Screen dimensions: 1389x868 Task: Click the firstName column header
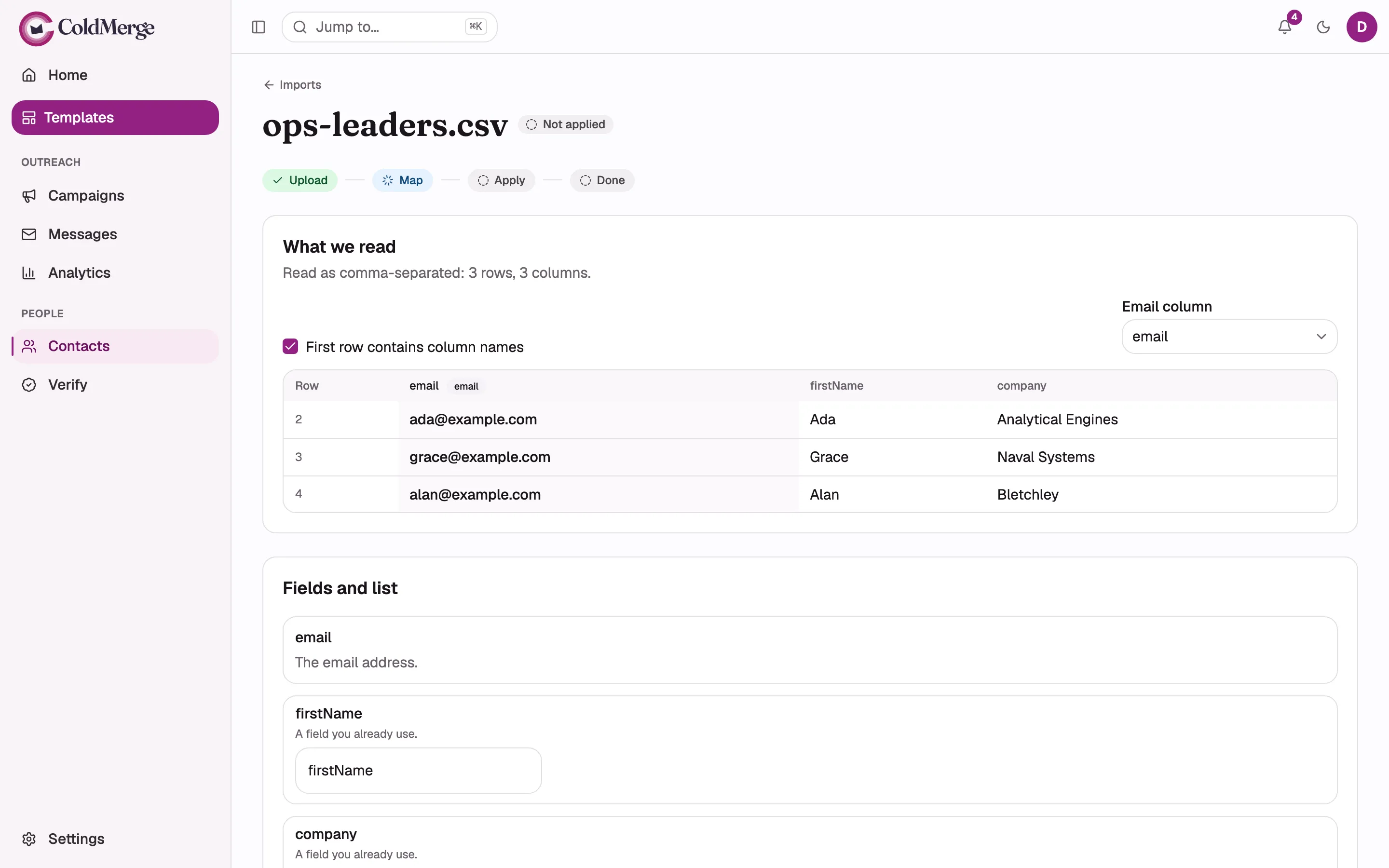pyautogui.click(x=836, y=386)
